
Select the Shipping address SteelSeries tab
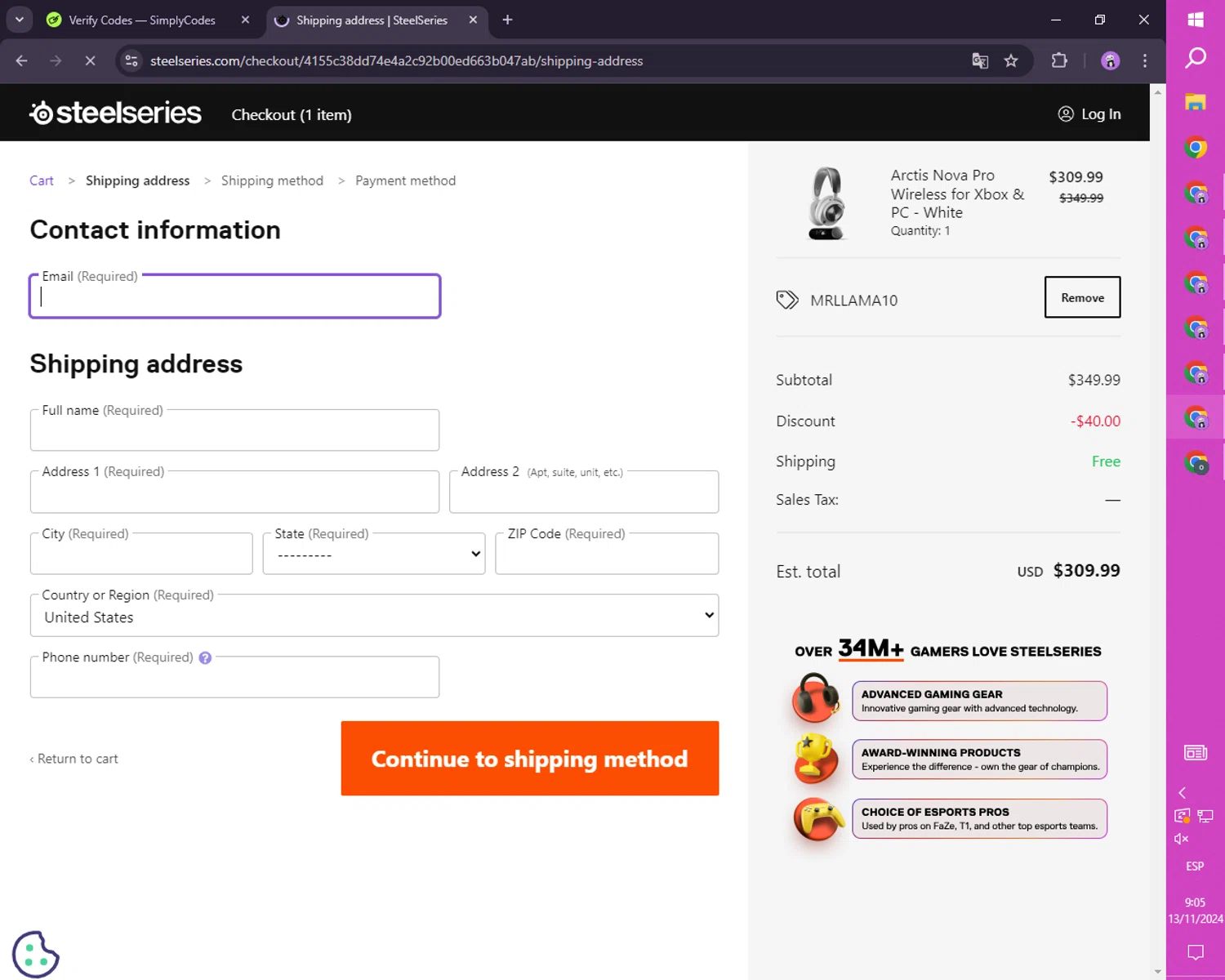[x=372, y=20]
